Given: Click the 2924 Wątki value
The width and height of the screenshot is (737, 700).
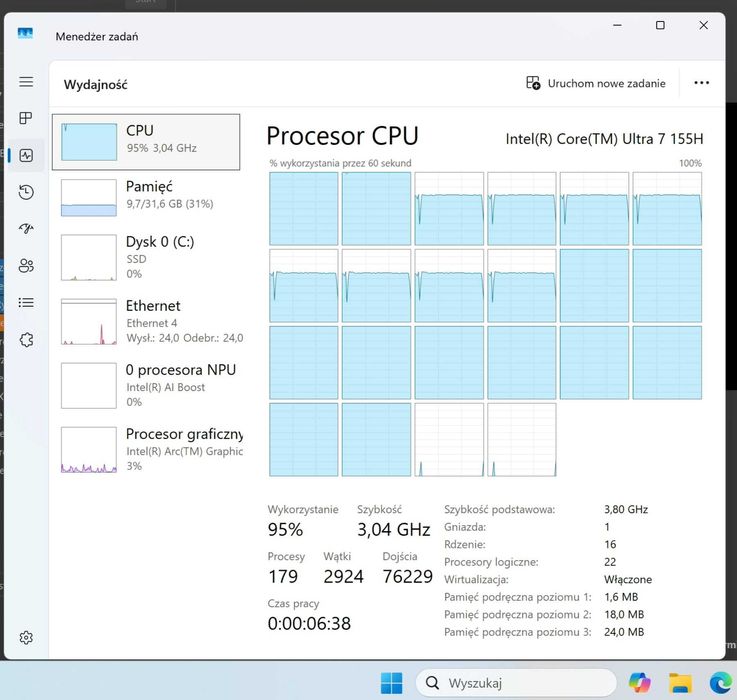Looking at the screenshot, I should 343,576.
